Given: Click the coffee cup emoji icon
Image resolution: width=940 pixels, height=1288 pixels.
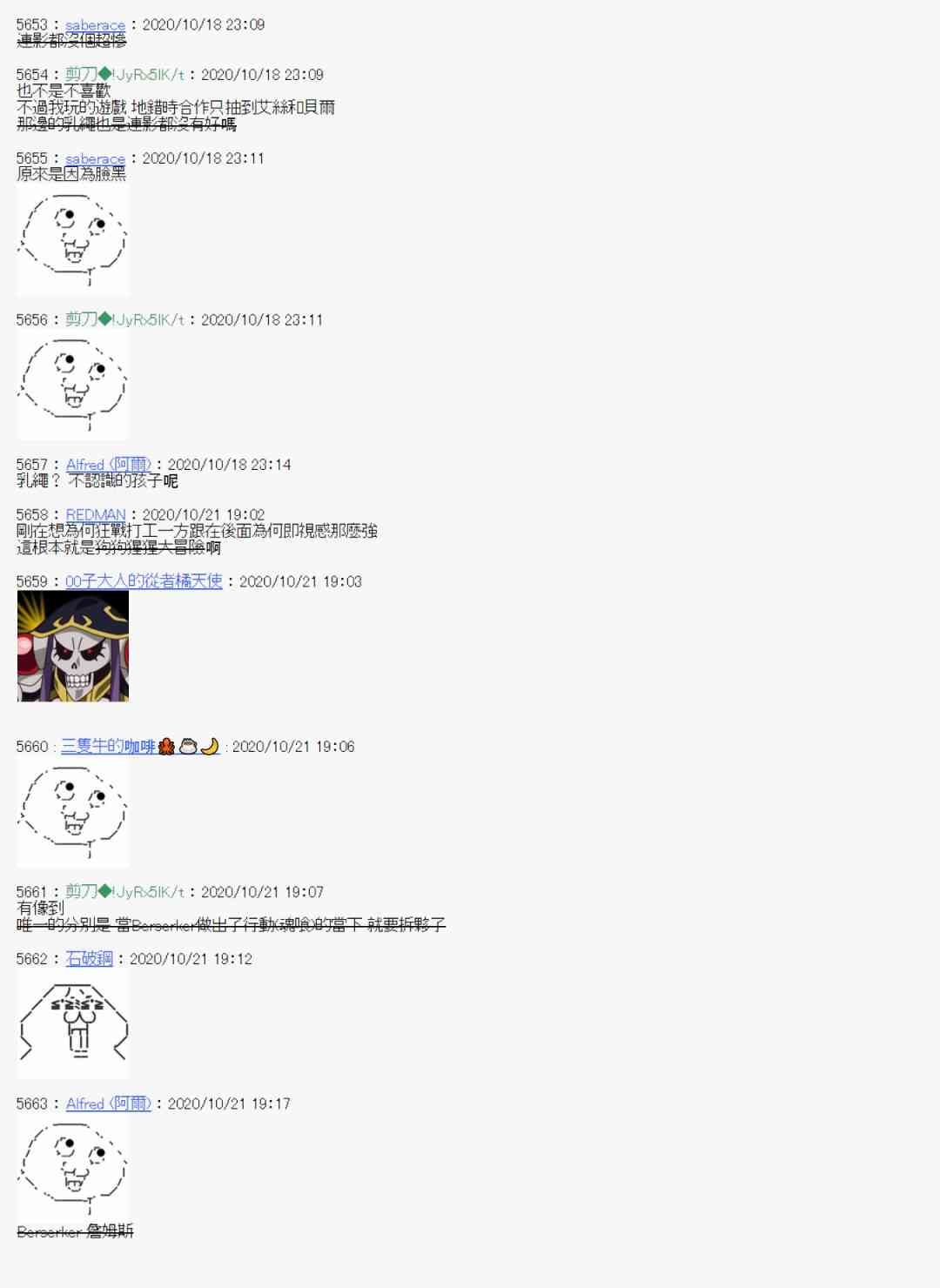Looking at the screenshot, I should pyautogui.click(x=188, y=747).
